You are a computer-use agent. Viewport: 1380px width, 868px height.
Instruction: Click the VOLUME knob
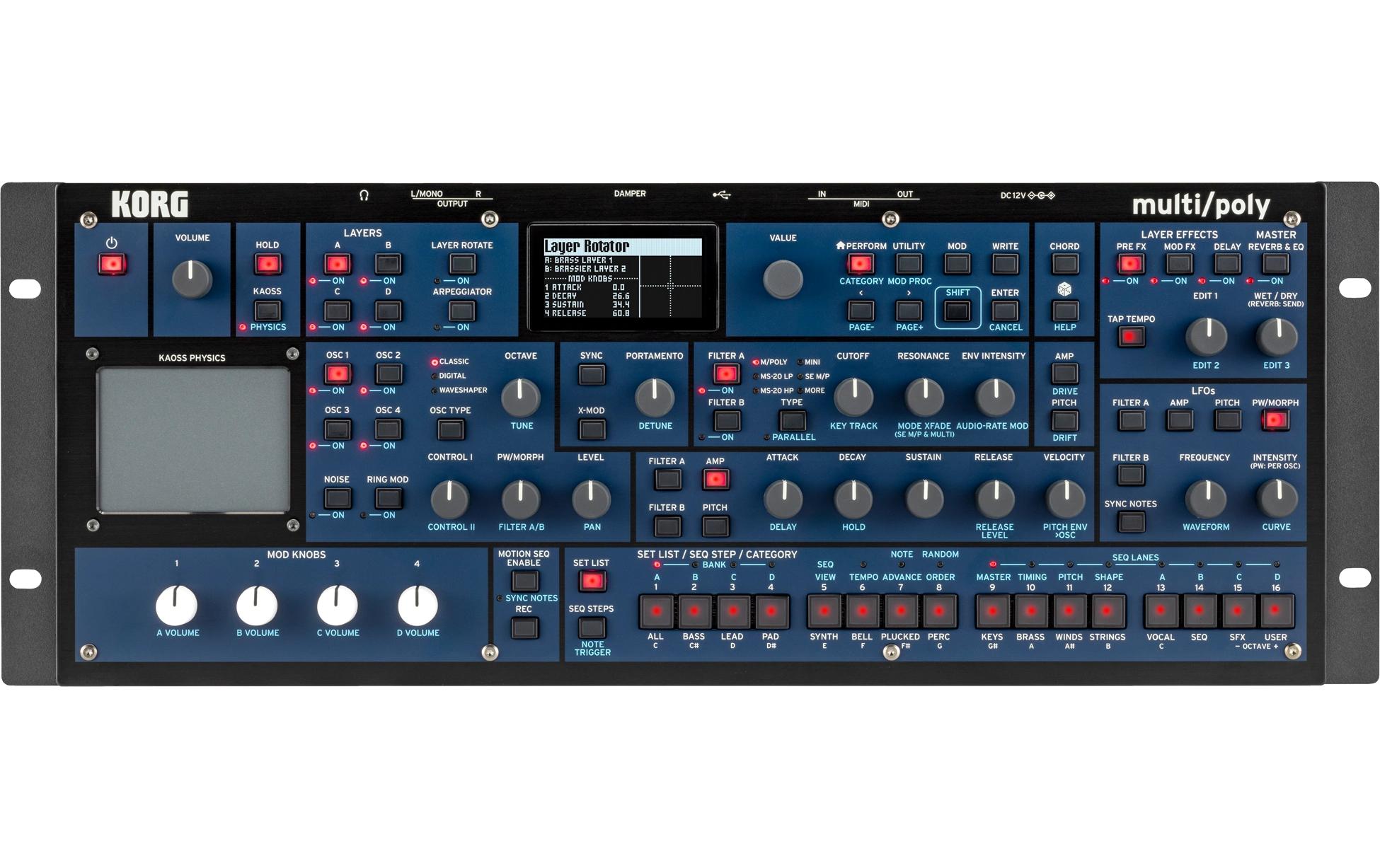click(192, 279)
